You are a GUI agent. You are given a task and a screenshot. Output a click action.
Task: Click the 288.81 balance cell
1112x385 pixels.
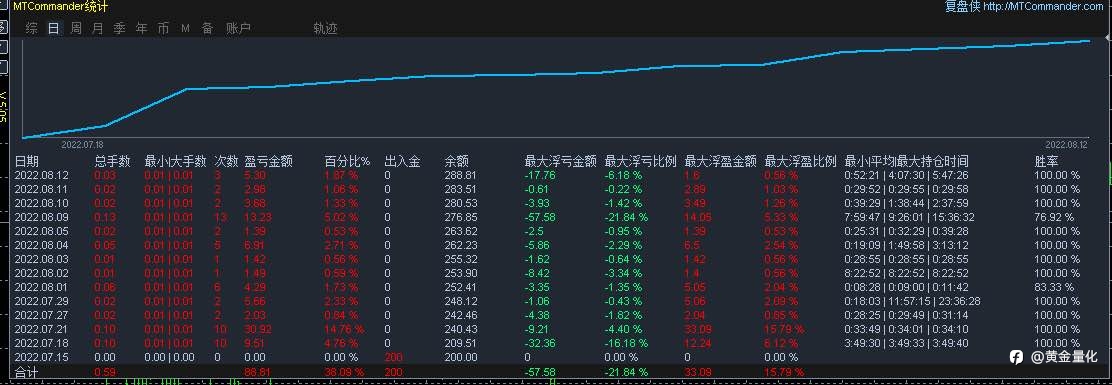click(460, 175)
